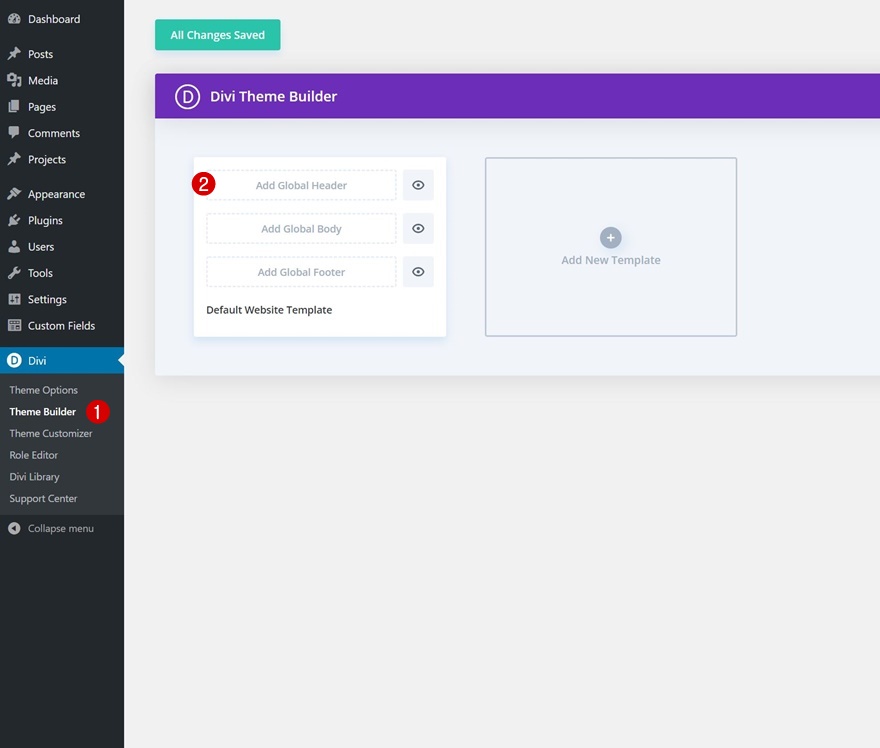Click the Default Website Template label
This screenshot has width=880, height=748.
[268, 310]
